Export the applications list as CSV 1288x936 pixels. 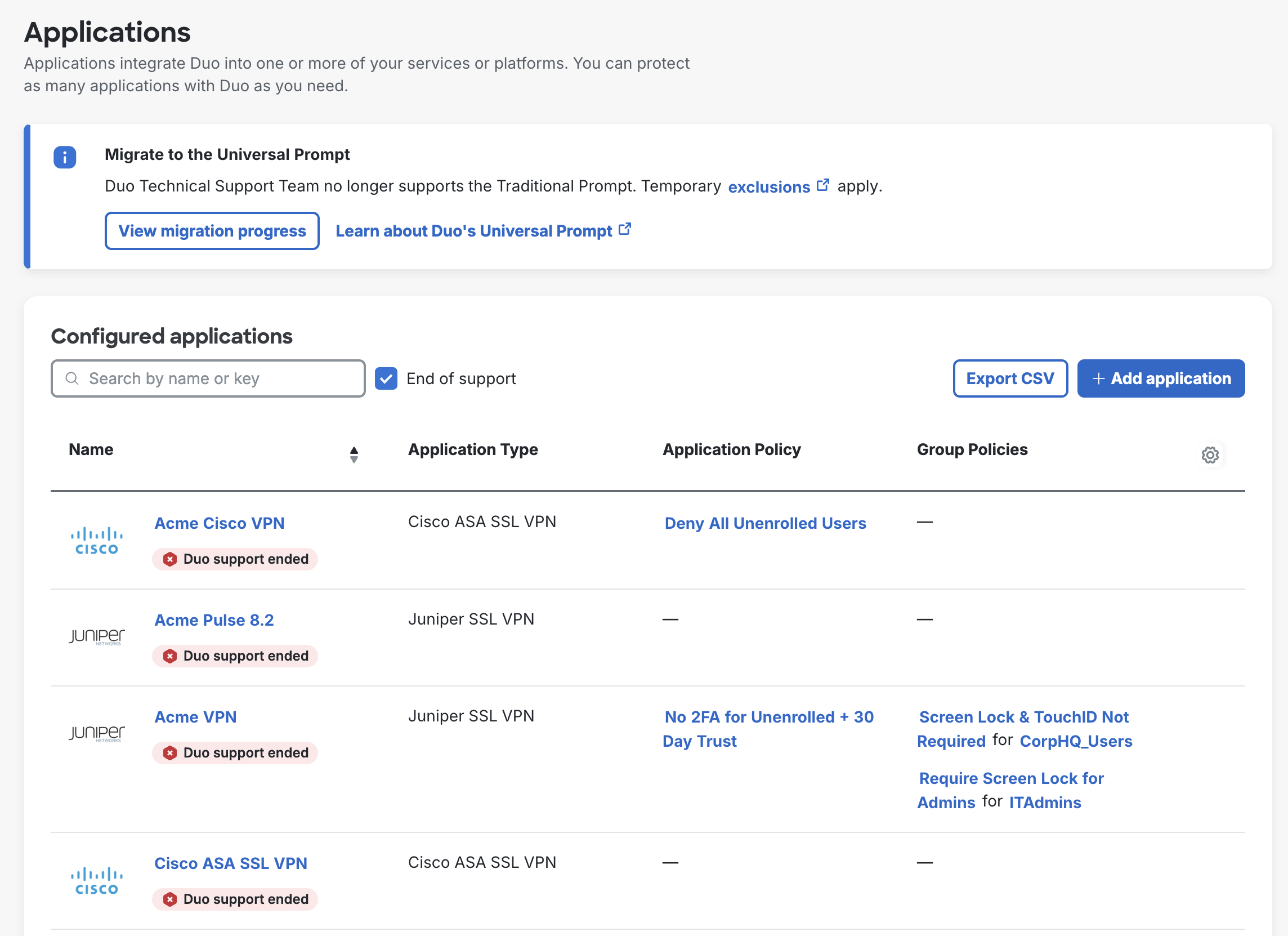1010,378
